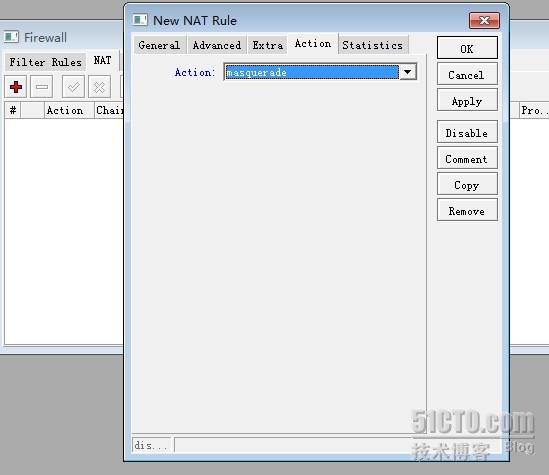Open the Statistics tab
The image size is (549, 475).
click(x=373, y=45)
